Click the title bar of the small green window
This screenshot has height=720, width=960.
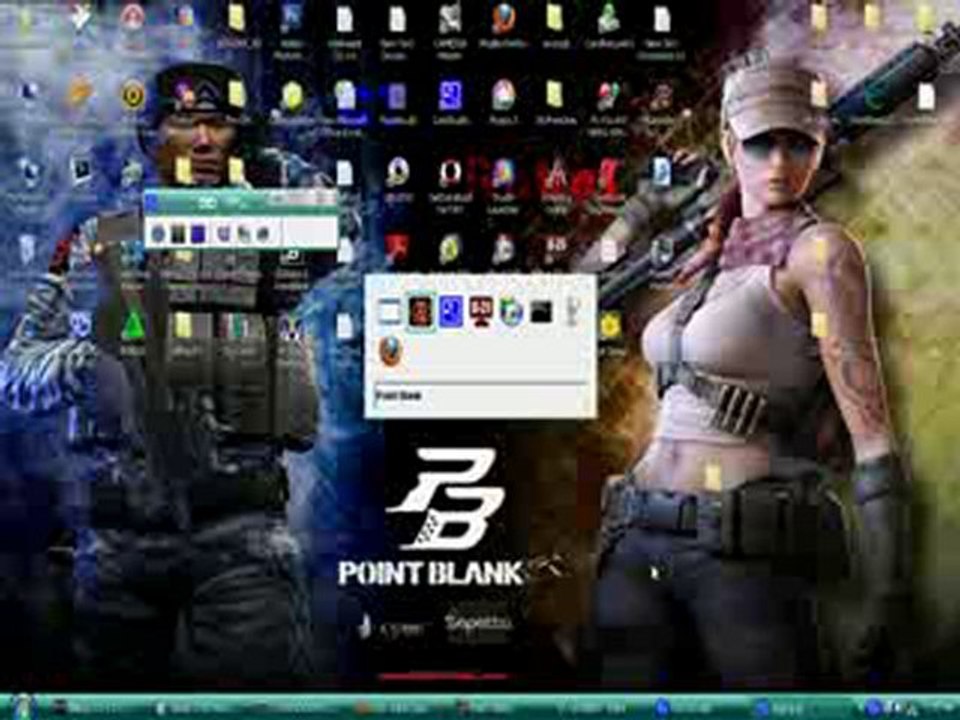click(x=241, y=201)
